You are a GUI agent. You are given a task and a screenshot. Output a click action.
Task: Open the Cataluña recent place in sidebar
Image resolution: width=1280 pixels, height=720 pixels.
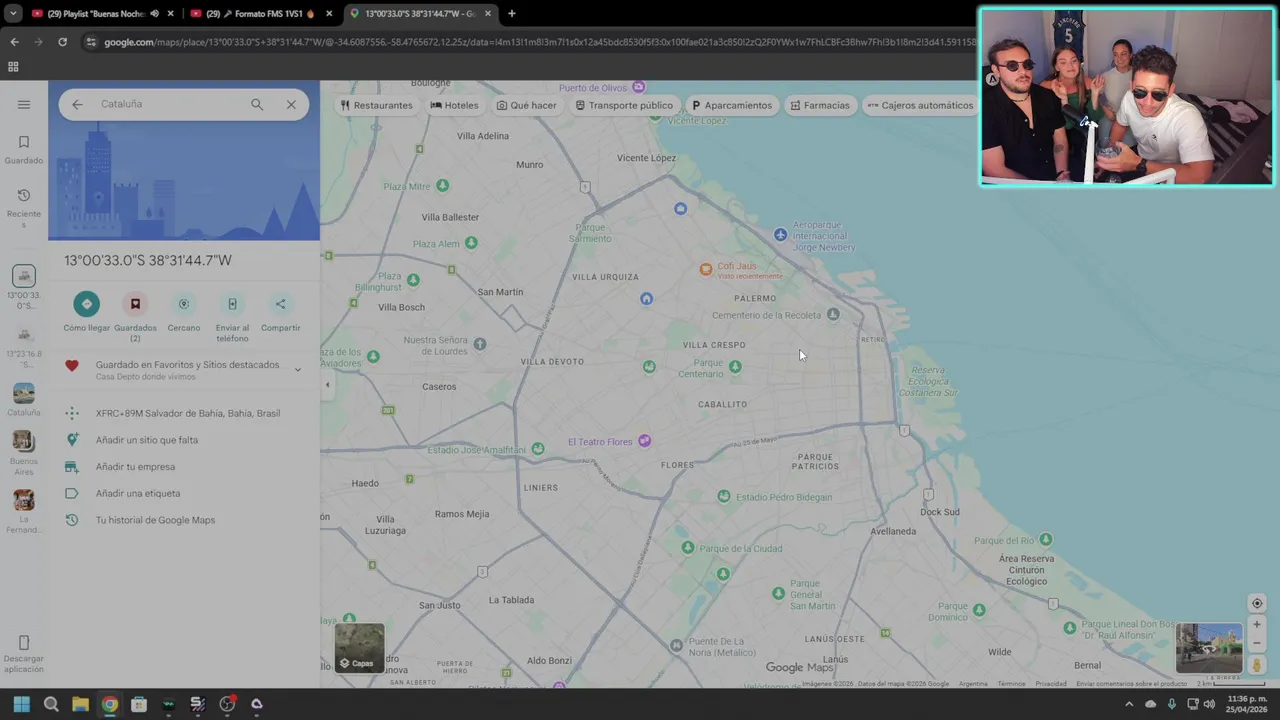click(24, 400)
